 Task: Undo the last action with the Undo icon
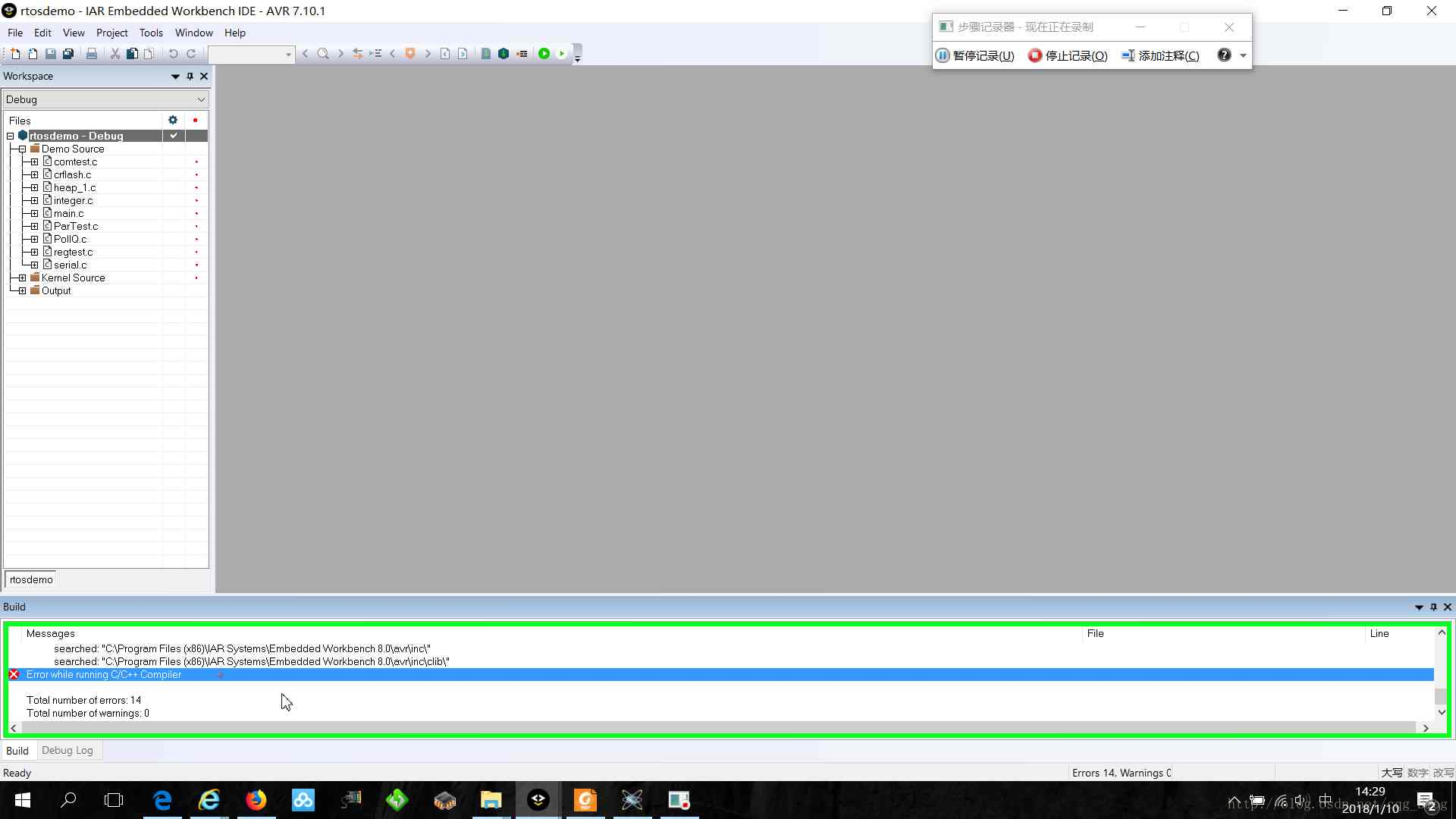click(173, 54)
